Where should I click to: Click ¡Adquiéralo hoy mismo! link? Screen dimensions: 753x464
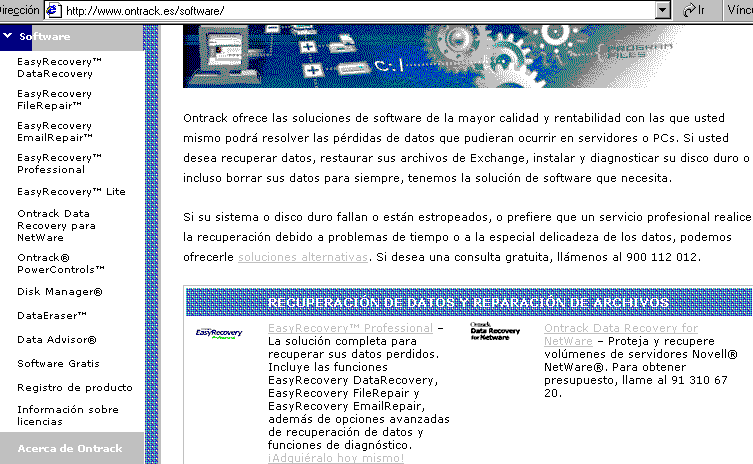pos(336,458)
